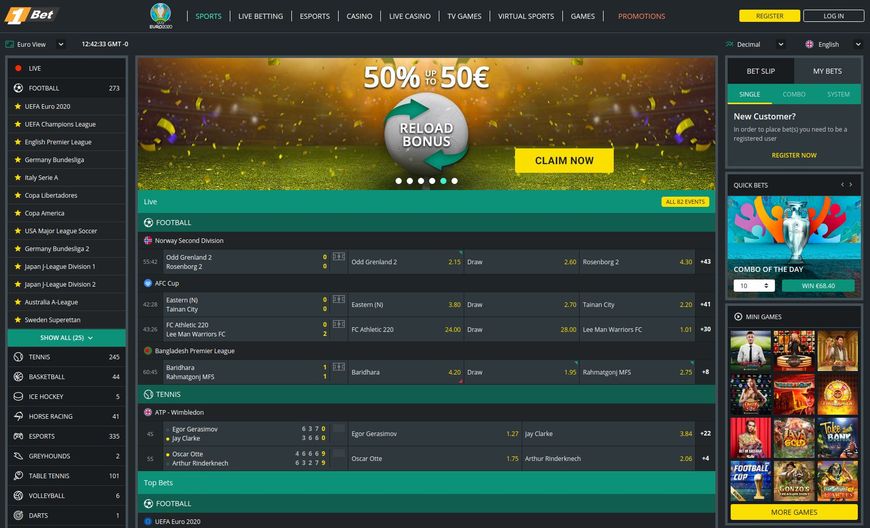
Task: Open the Football Cup mini game thumbnail
Action: pos(751,481)
